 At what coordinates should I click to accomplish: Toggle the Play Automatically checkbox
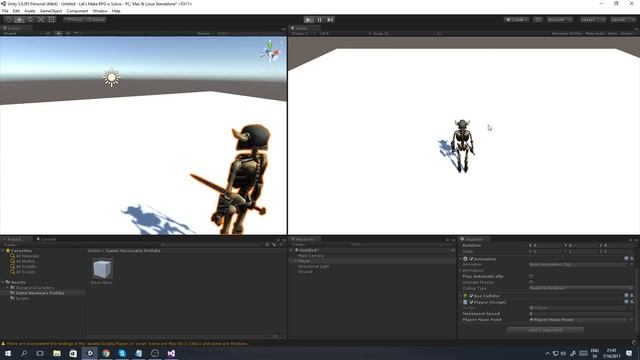coord(531,276)
